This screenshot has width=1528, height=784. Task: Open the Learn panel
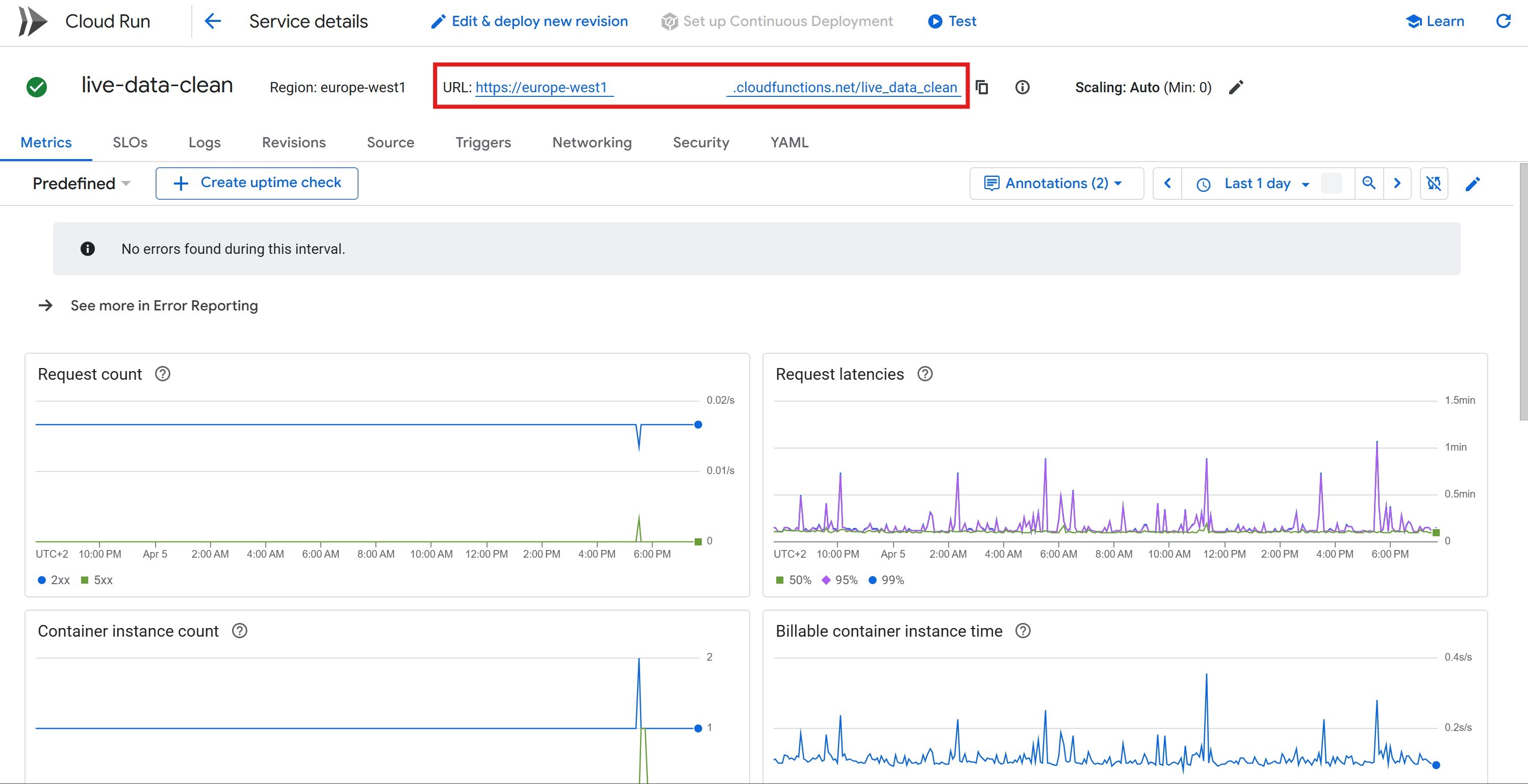(1435, 21)
